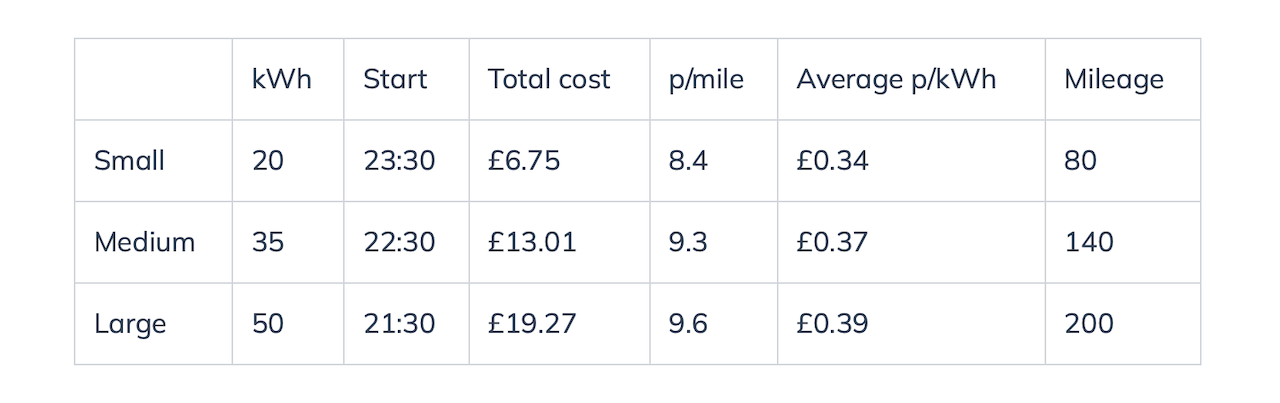Click the p/mile column header
Image resolution: width=1280 pixels, height=403 pixels.
click(706, 80)
